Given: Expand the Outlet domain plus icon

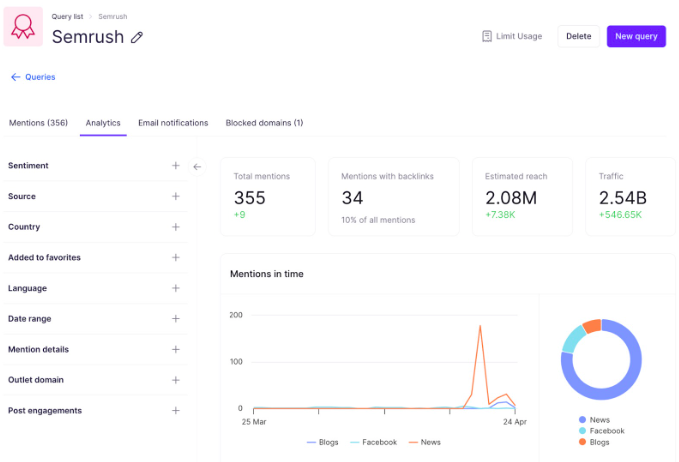Looking at the screenshot, I should [175, 380].
